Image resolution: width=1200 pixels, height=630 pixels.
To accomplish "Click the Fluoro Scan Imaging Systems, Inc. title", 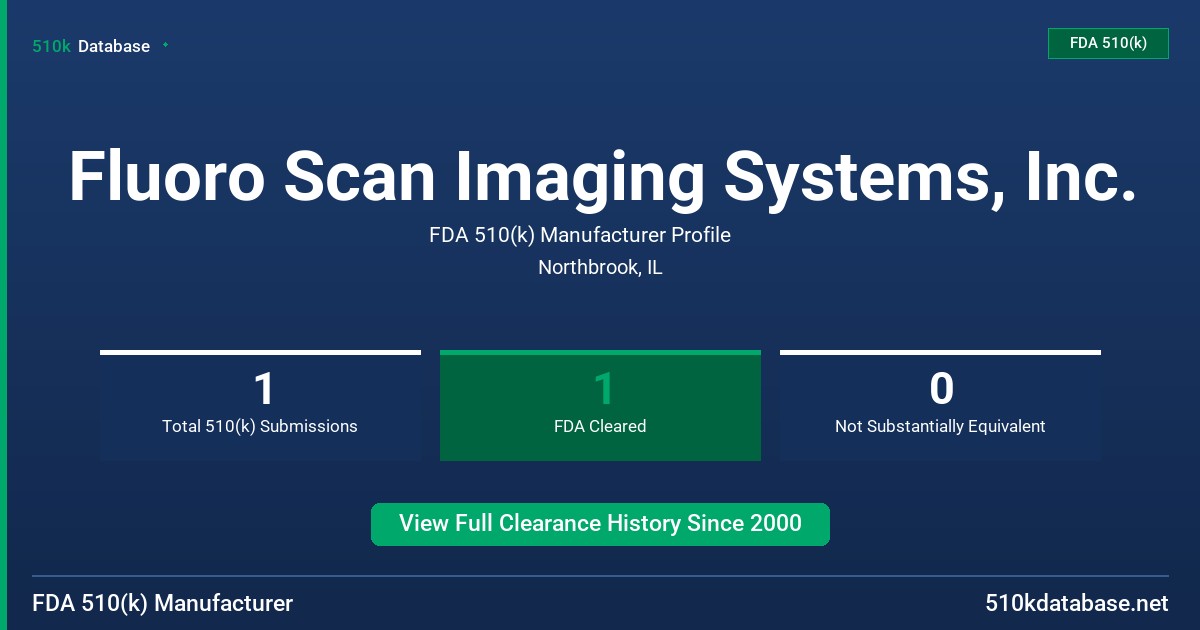I will (602, 177).
